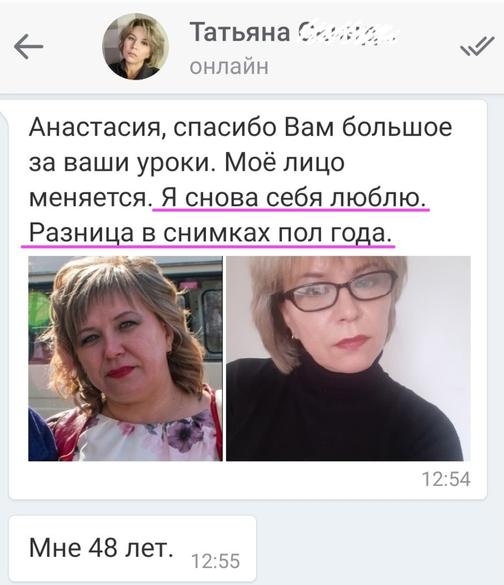Tap the line 'Анастасия, спасибо Вам большое'
This screenshot has width=504, height=585.
click(x=240, y=128)
